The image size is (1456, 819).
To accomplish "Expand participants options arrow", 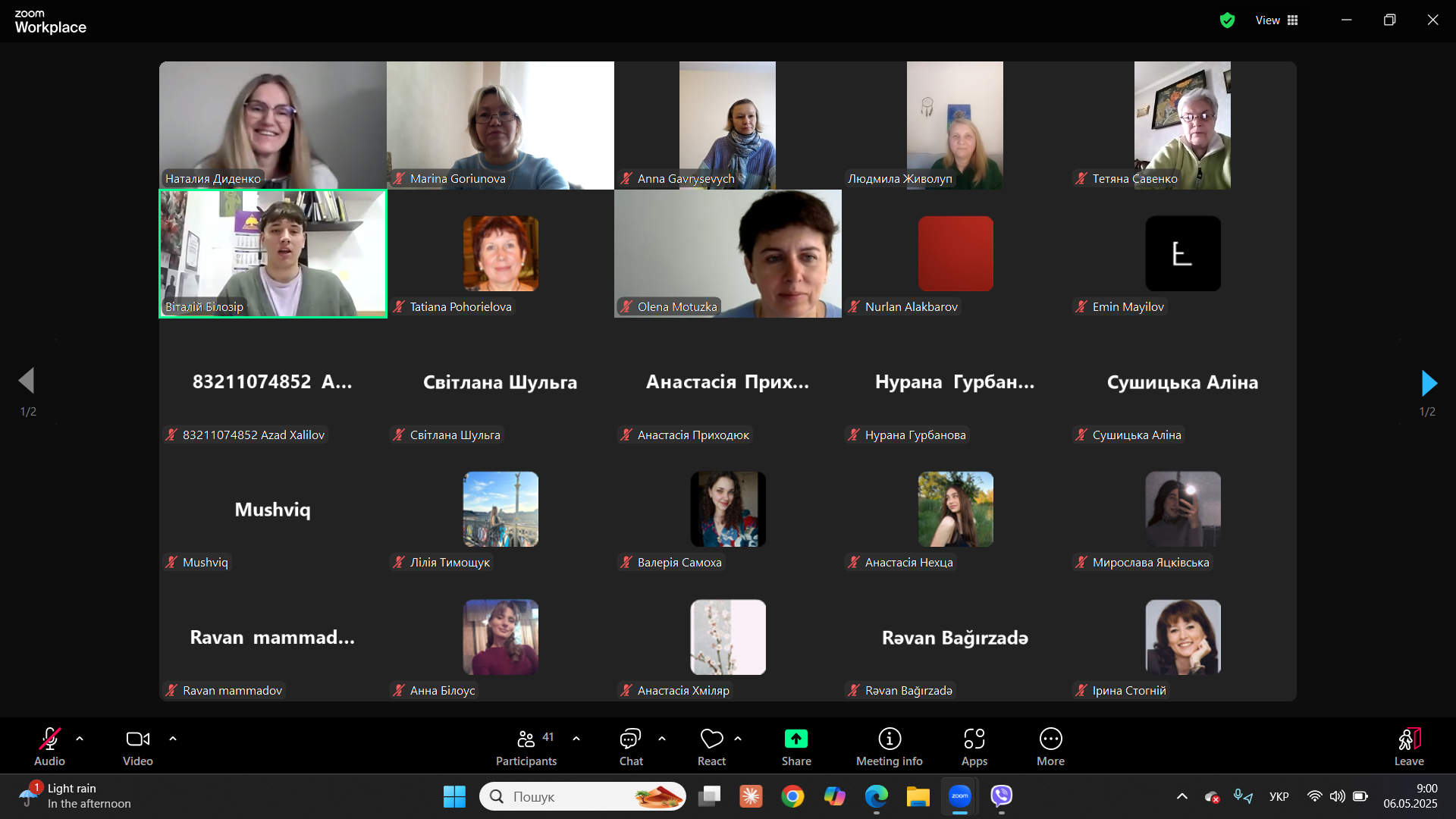I will [576, 739].
